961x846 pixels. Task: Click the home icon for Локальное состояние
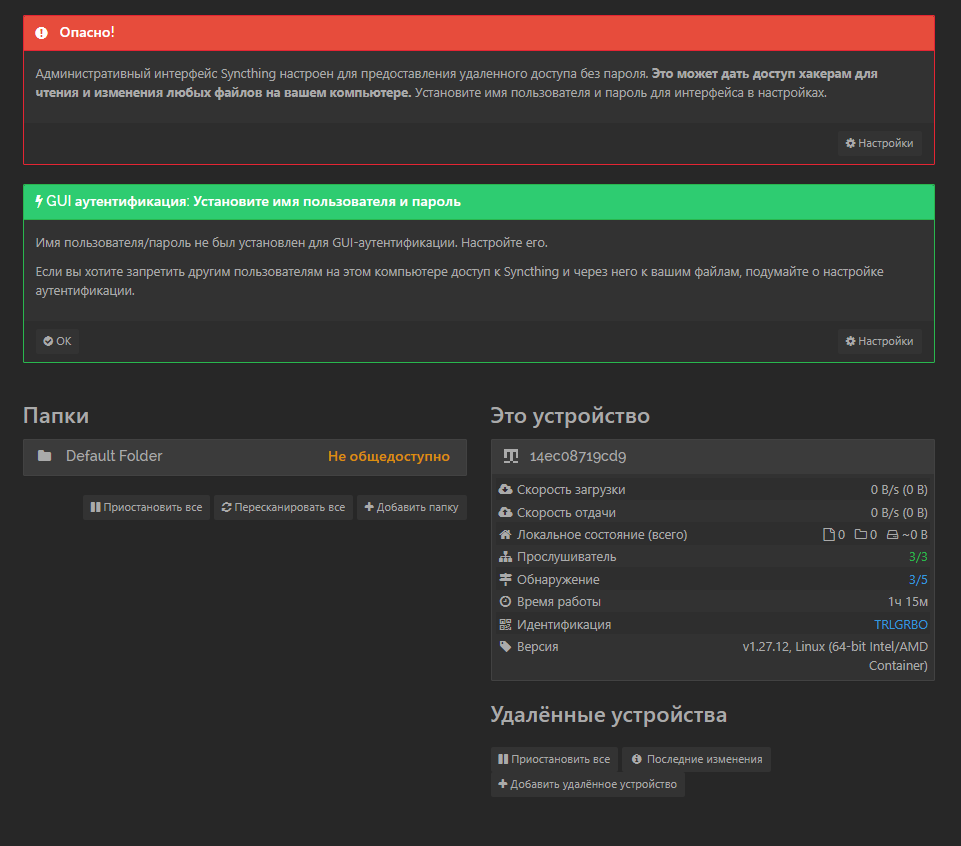click(505, 535)
